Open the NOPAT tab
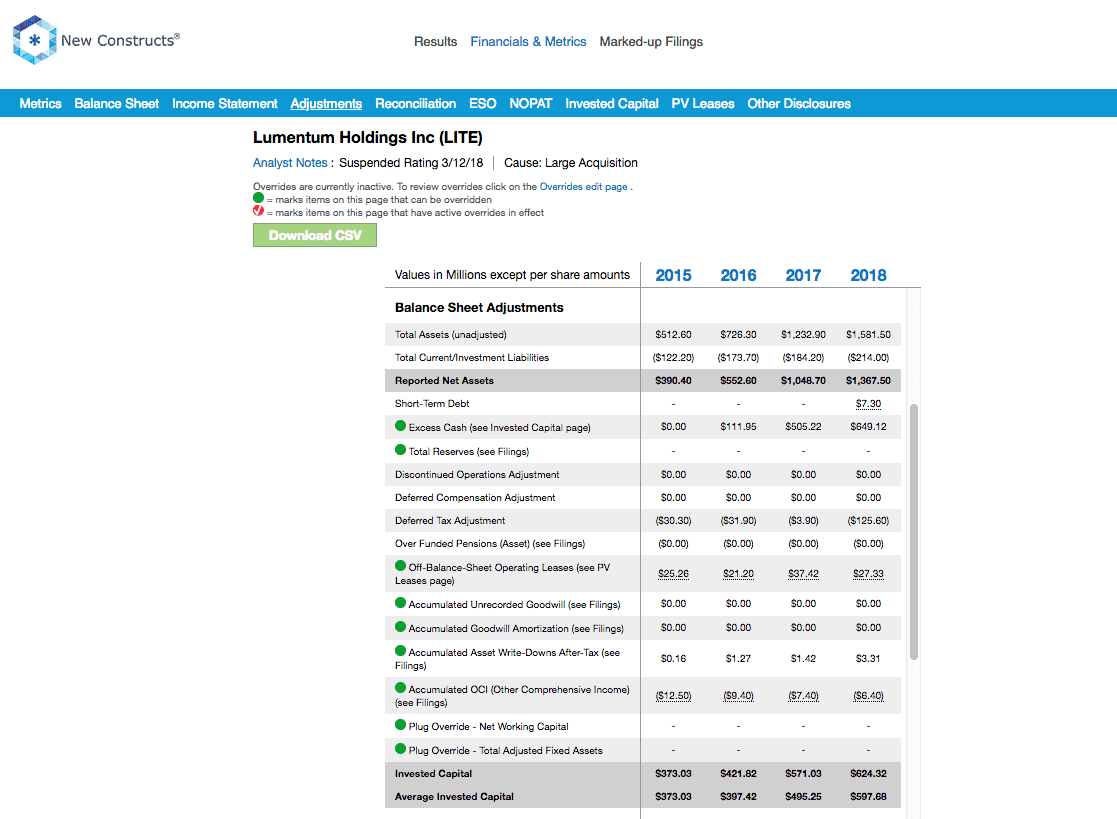 coord(531,103)
